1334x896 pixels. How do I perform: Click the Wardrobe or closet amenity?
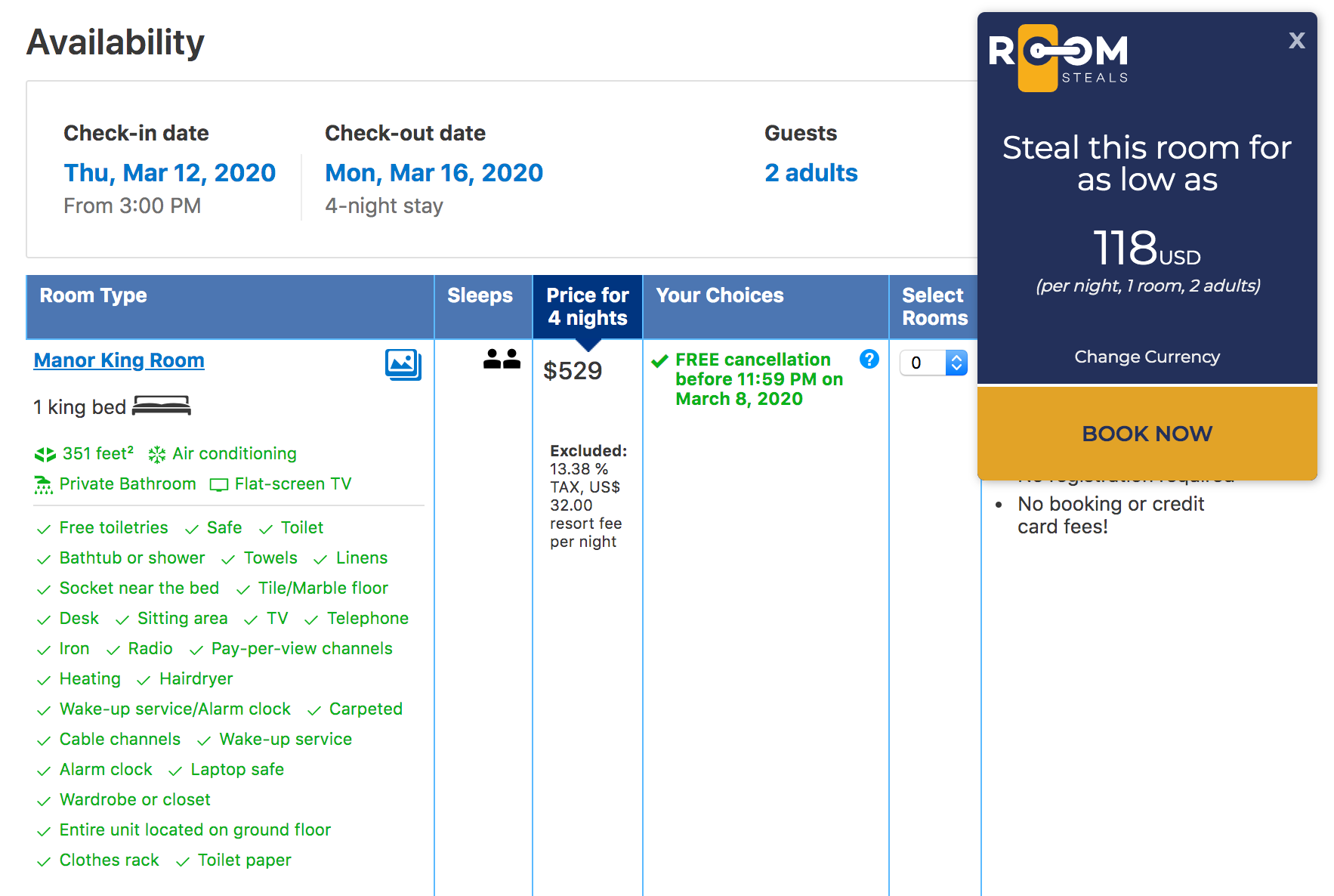(x=135, y=799)
